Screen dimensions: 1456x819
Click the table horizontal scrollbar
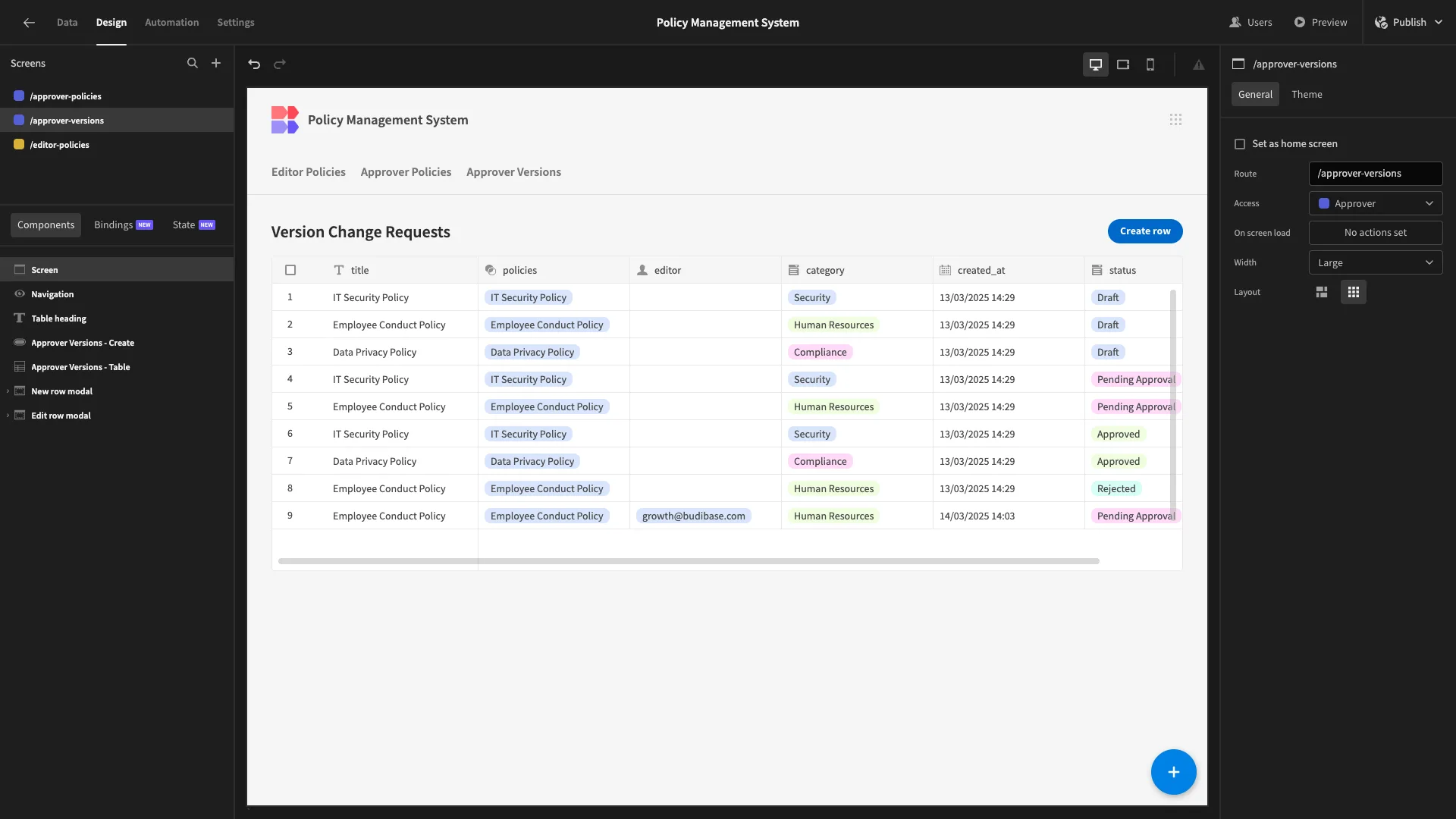click(689, 561)
